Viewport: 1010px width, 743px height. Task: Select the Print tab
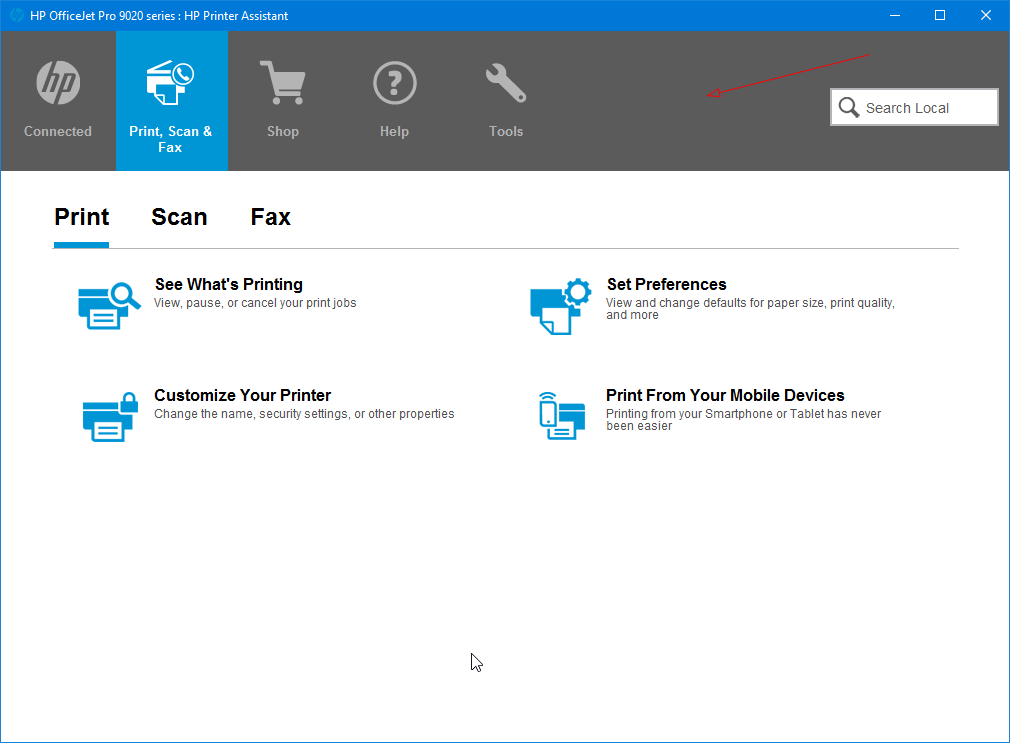(x=81, y=217)
